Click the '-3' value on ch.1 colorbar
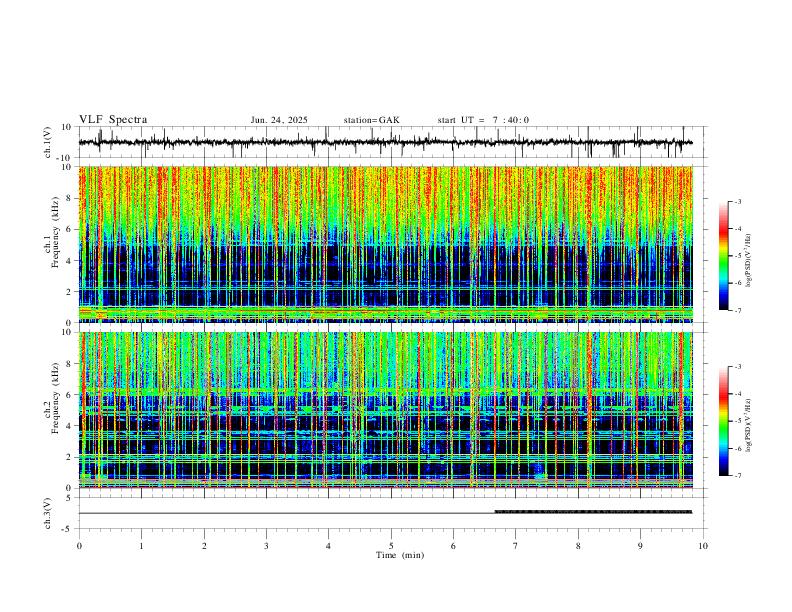This screenshot has height=612, width=792. [x=738, y=201]
